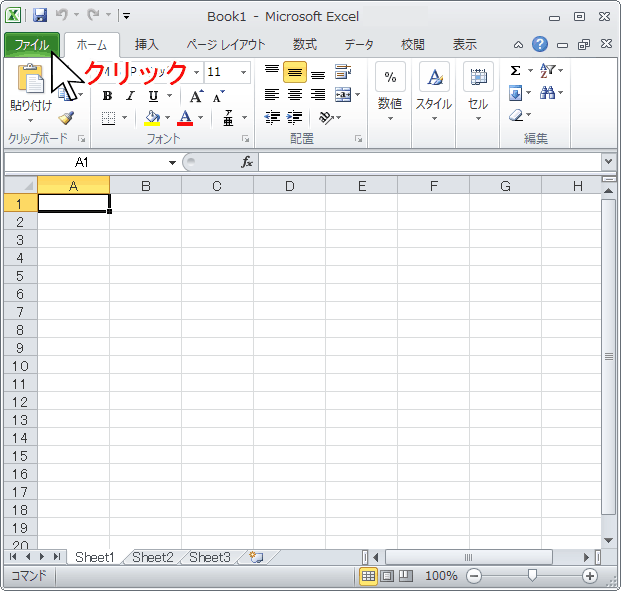The height and width of the screenshot is (591, 621).
Task: Expand the formula bar
Action: click(x=608, y=162)
